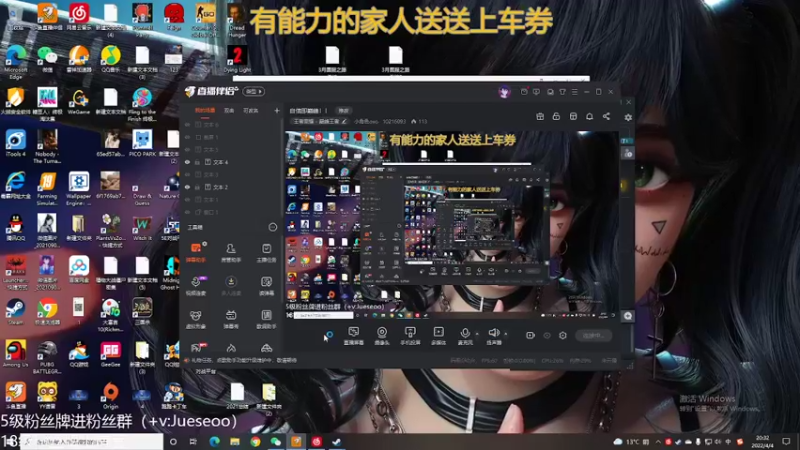Click the share icon above preview
Screen dimensions: 800x450
point(606,117)
